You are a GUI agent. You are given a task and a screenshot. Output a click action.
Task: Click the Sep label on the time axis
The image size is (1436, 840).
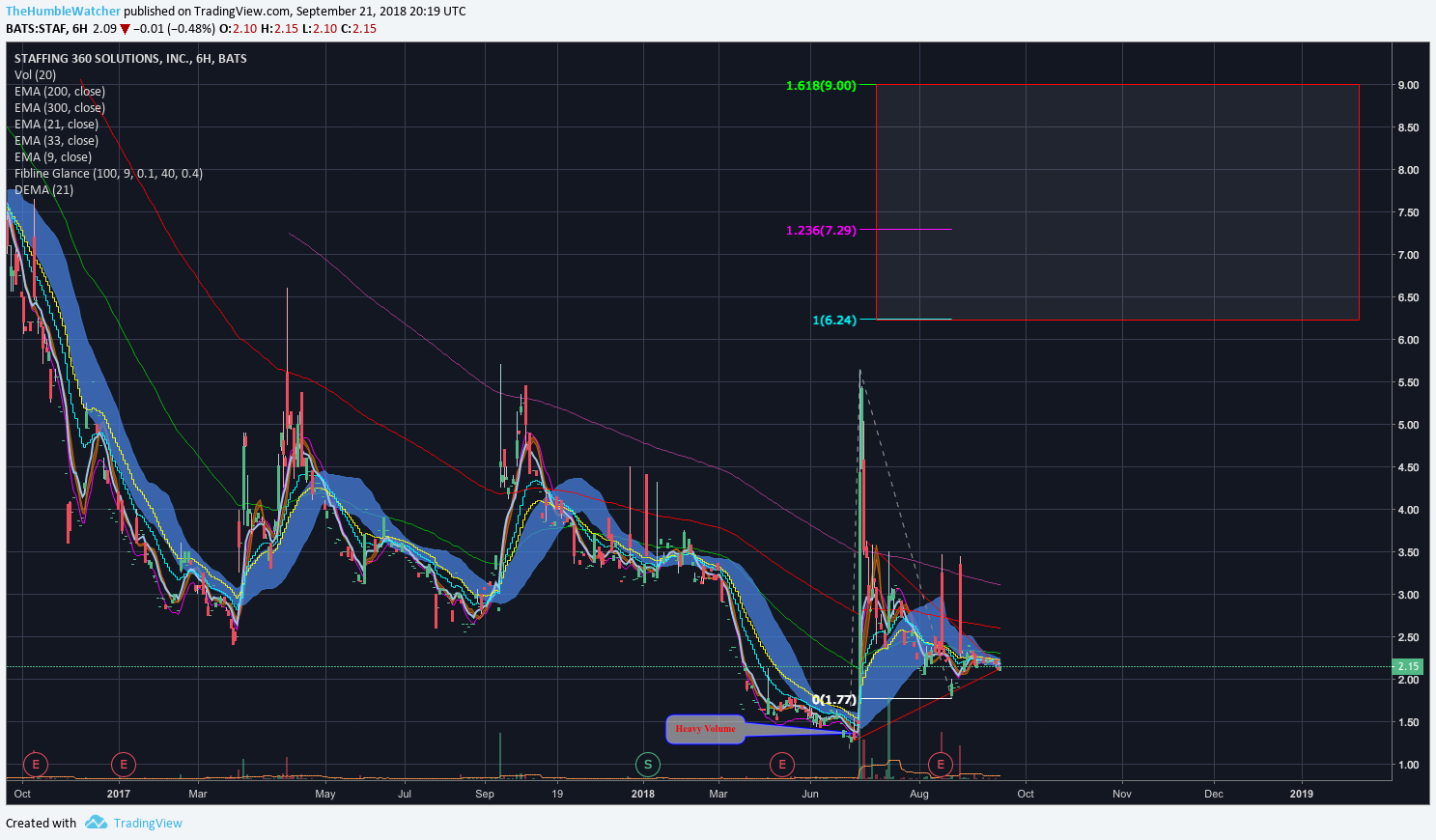click(x=485, y=794)
